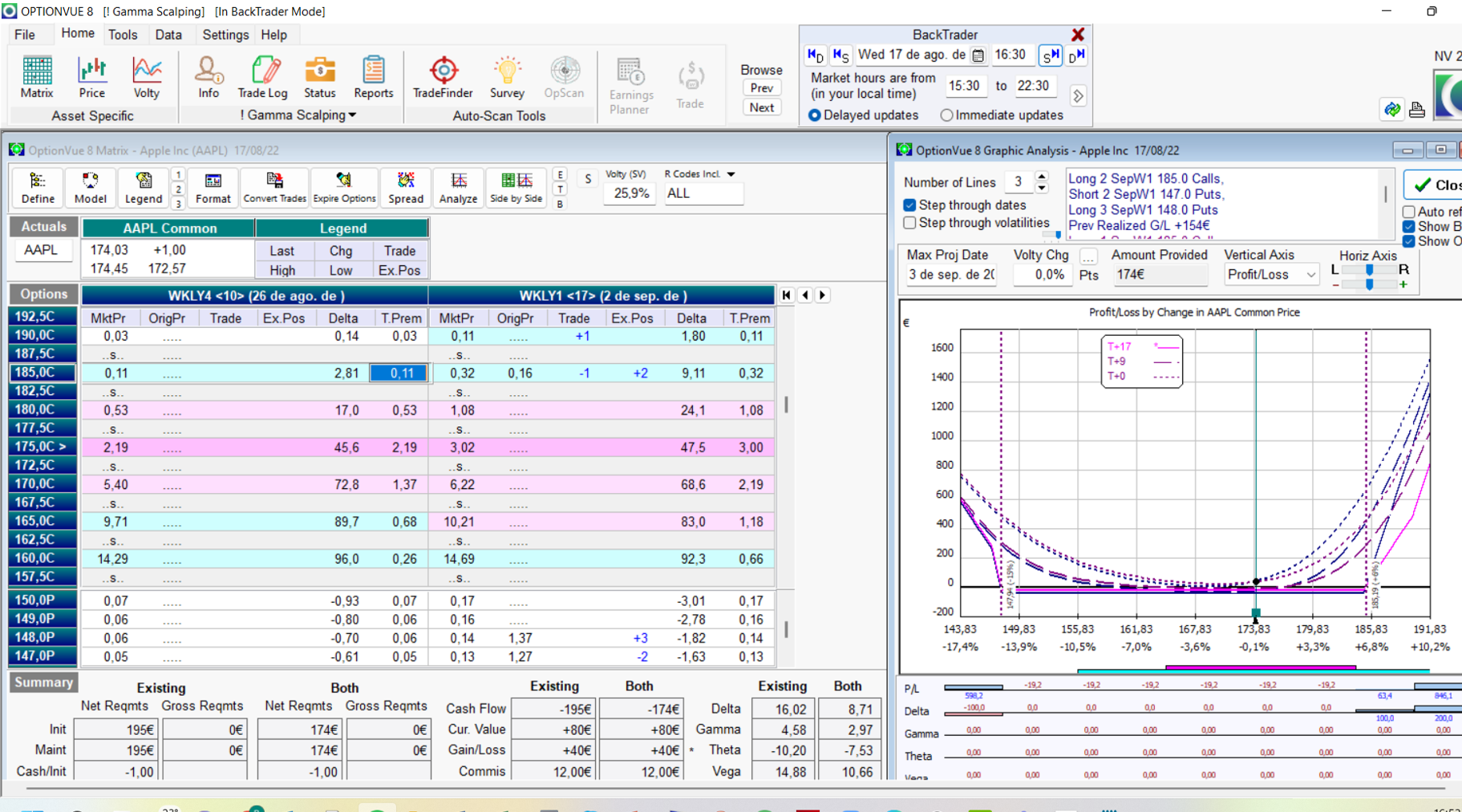The width and height of the screenshot is (1462, 812).
Task: Adjust the Horiz Axis lower slider
Action: [x=1369, y=284]
